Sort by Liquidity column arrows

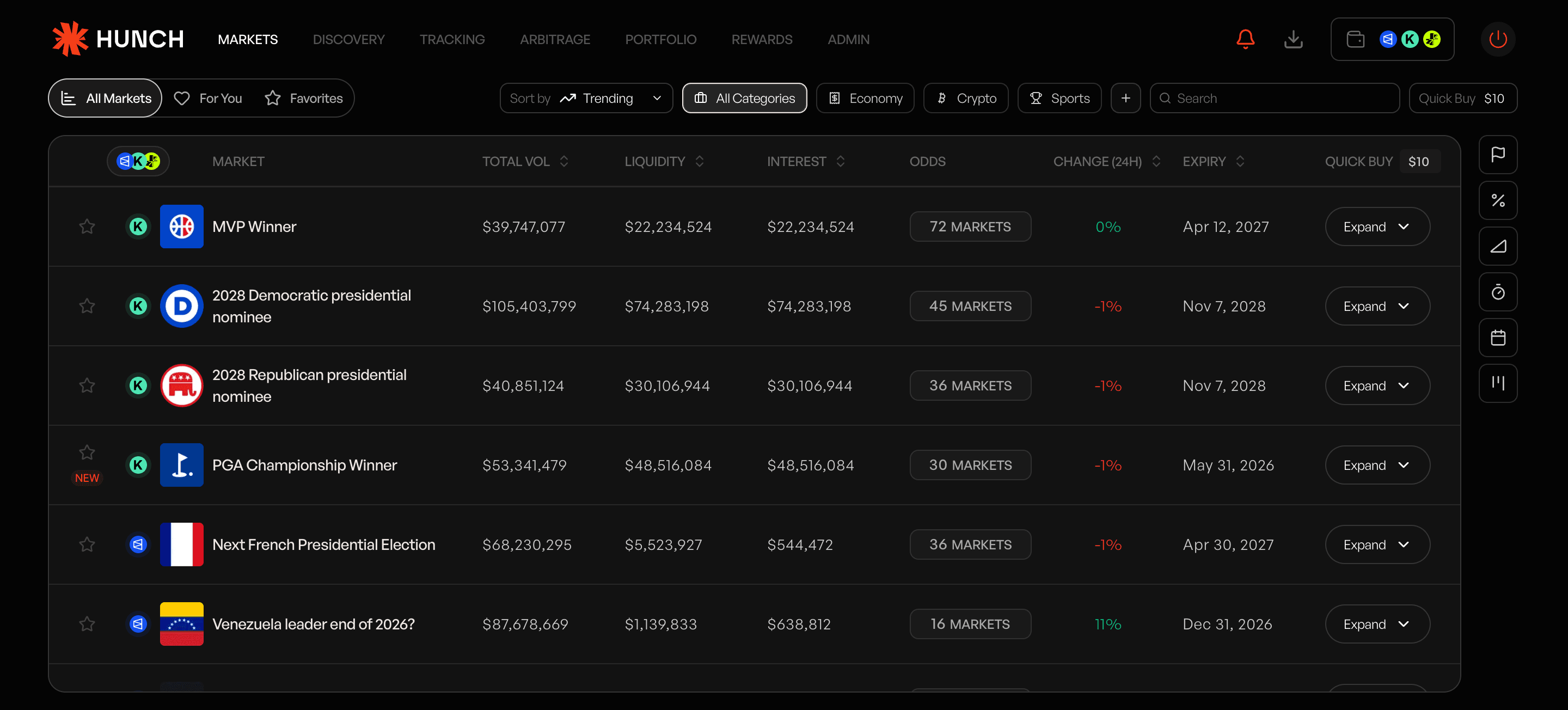[700, 161]
